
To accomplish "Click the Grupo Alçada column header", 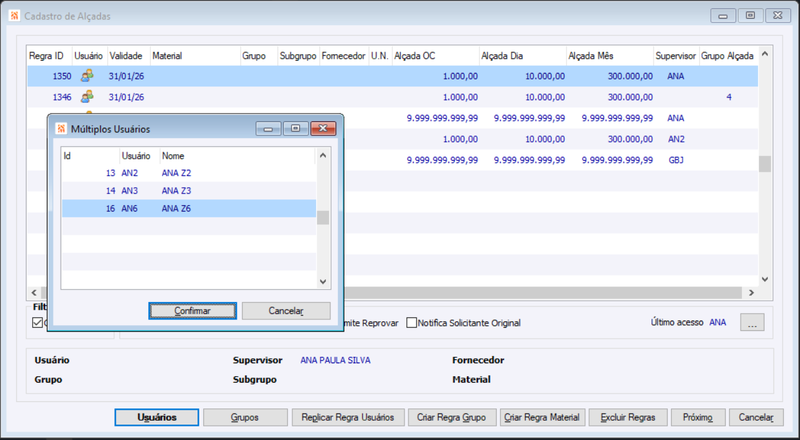I will [728, 56].
